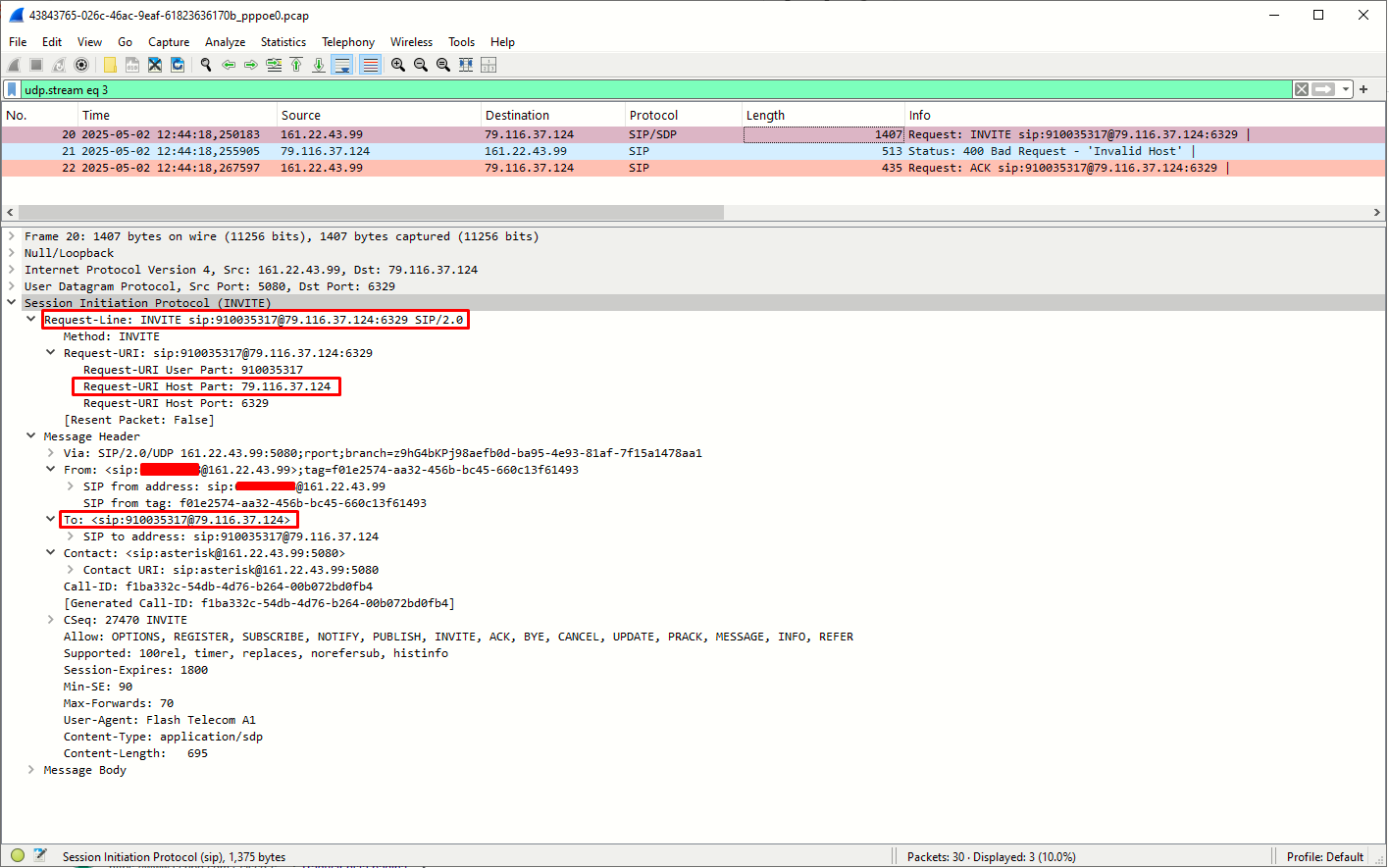This screenshot has height=868, width=1389.
Task: Click the Profile: Default status entry
Action: 1324,856
